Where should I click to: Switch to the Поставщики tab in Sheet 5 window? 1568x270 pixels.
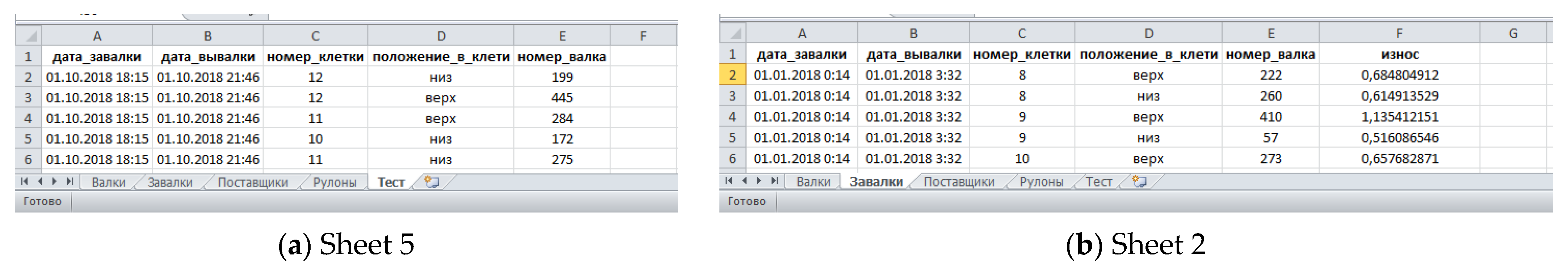coord(253,183)
